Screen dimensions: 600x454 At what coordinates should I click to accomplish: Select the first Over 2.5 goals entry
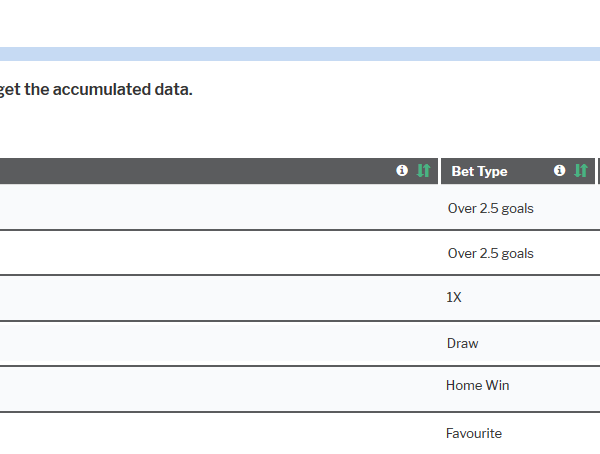pyautogui.click(x=491, y=209)
